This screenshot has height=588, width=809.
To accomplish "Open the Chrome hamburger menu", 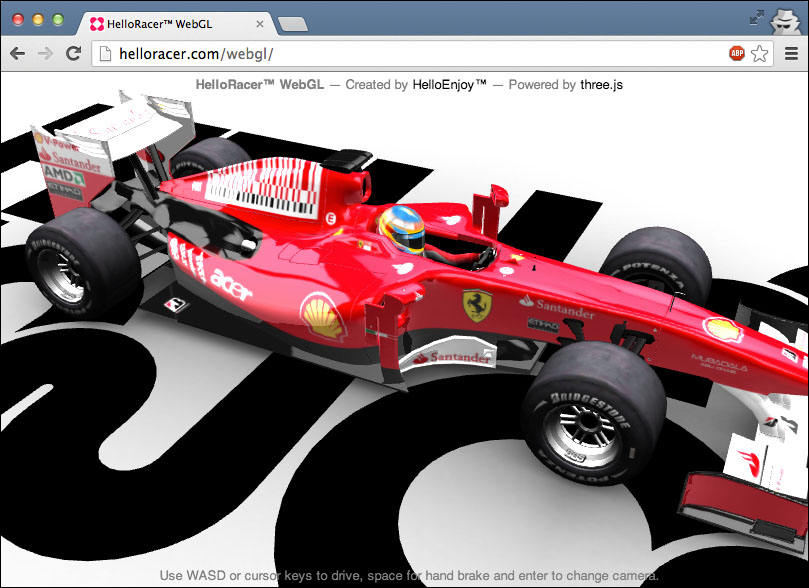I will tap(791, 54).
